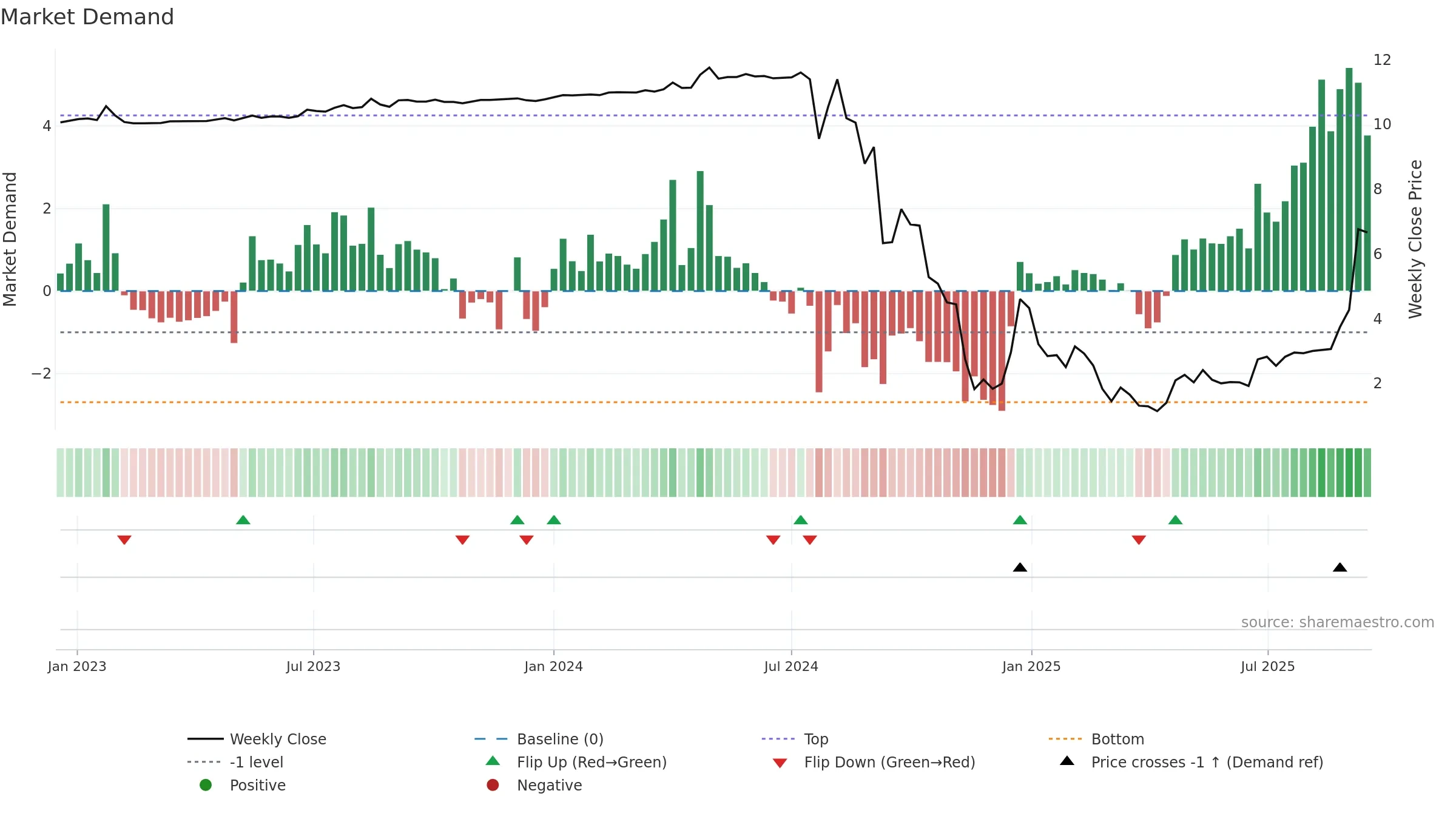Click the orange dotted Bottom line swatch in legend
Screen dimensions: 1456x819
[x=1065, y=739]
